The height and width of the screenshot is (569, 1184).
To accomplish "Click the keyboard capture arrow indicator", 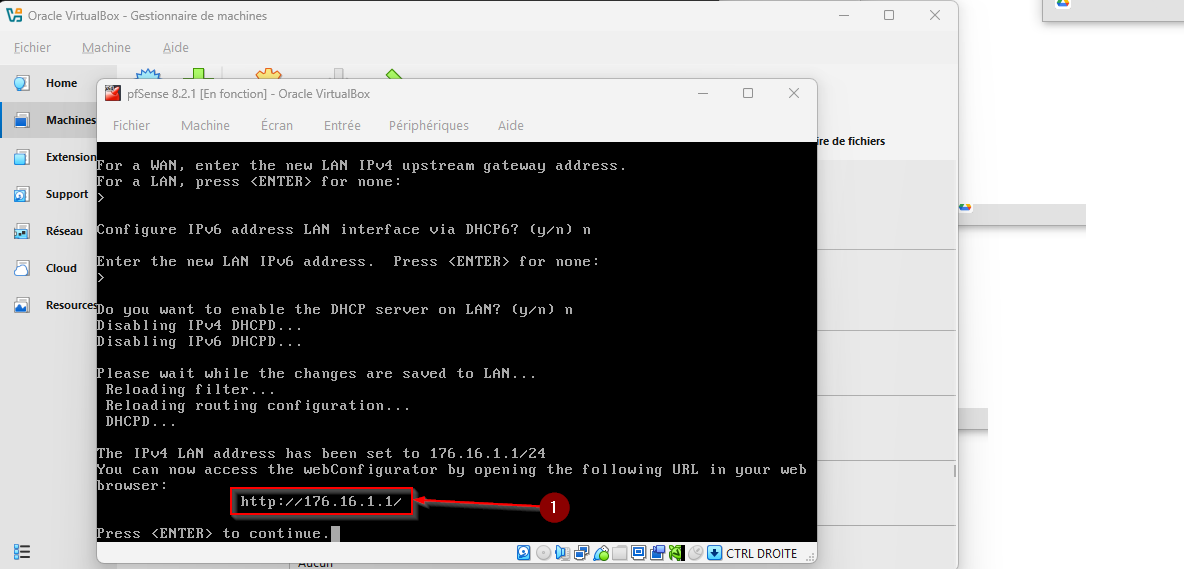I will pyautogui.click(x=714, y=553).
